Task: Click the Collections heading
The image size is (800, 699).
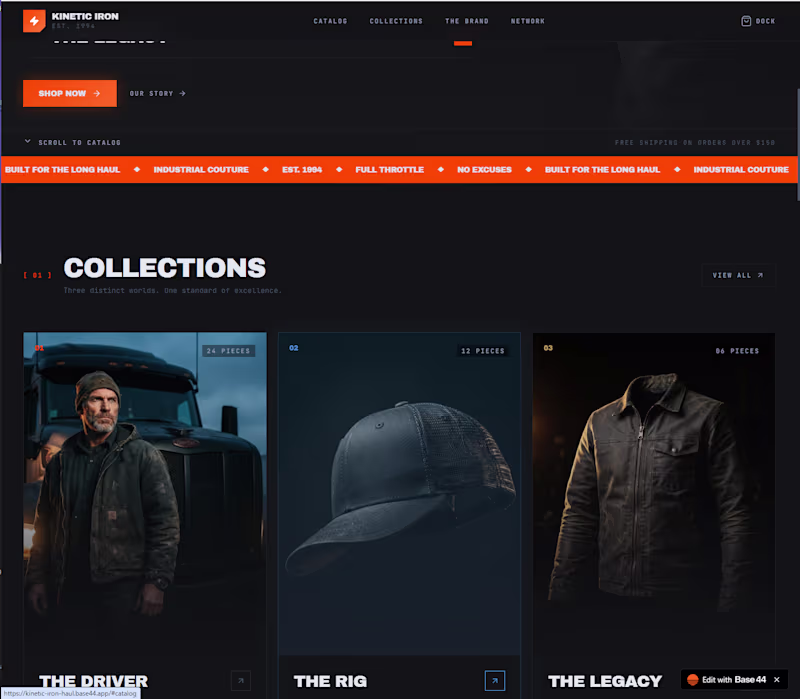Action: coord(165,267)
